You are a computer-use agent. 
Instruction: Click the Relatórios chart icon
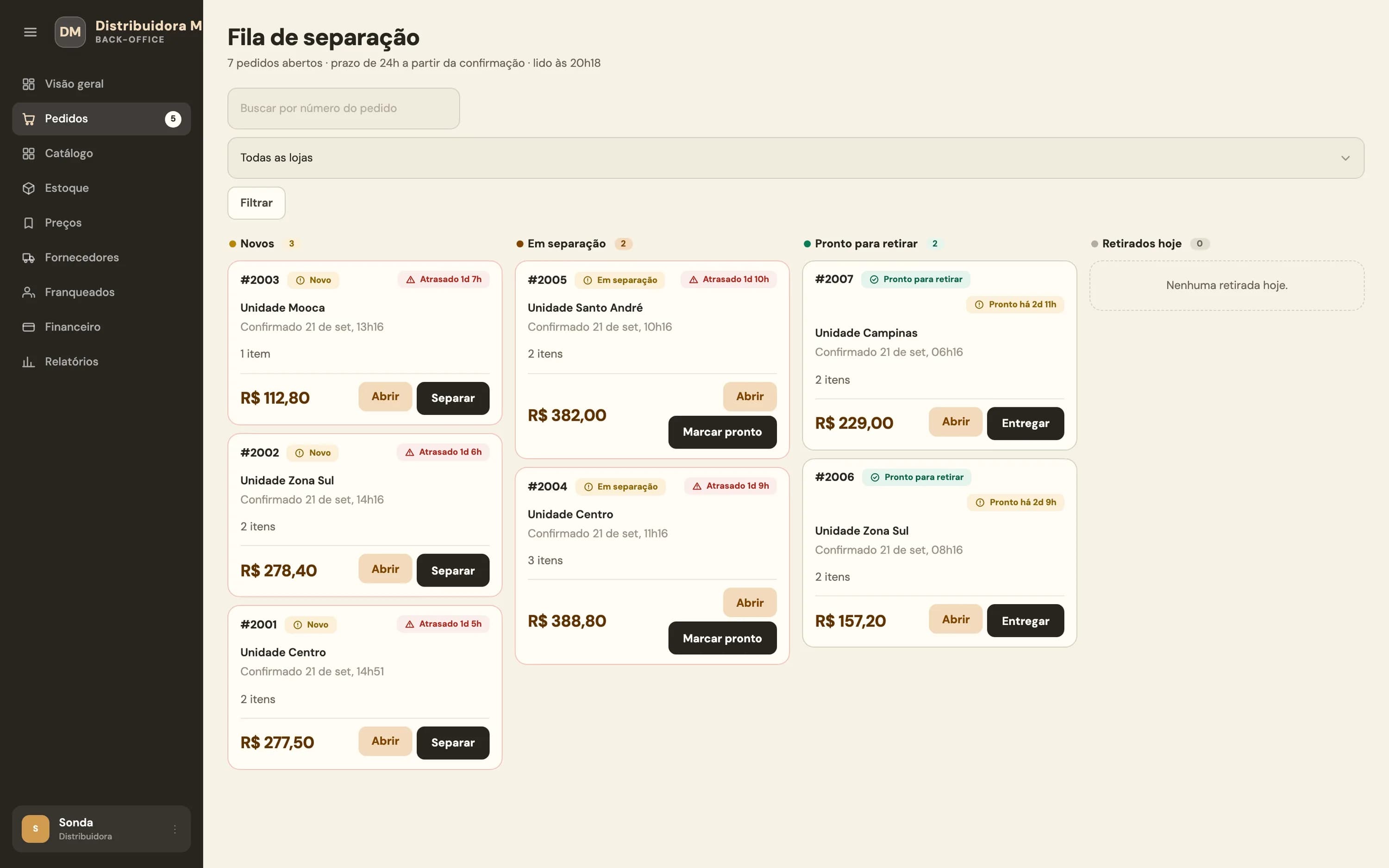29,362
